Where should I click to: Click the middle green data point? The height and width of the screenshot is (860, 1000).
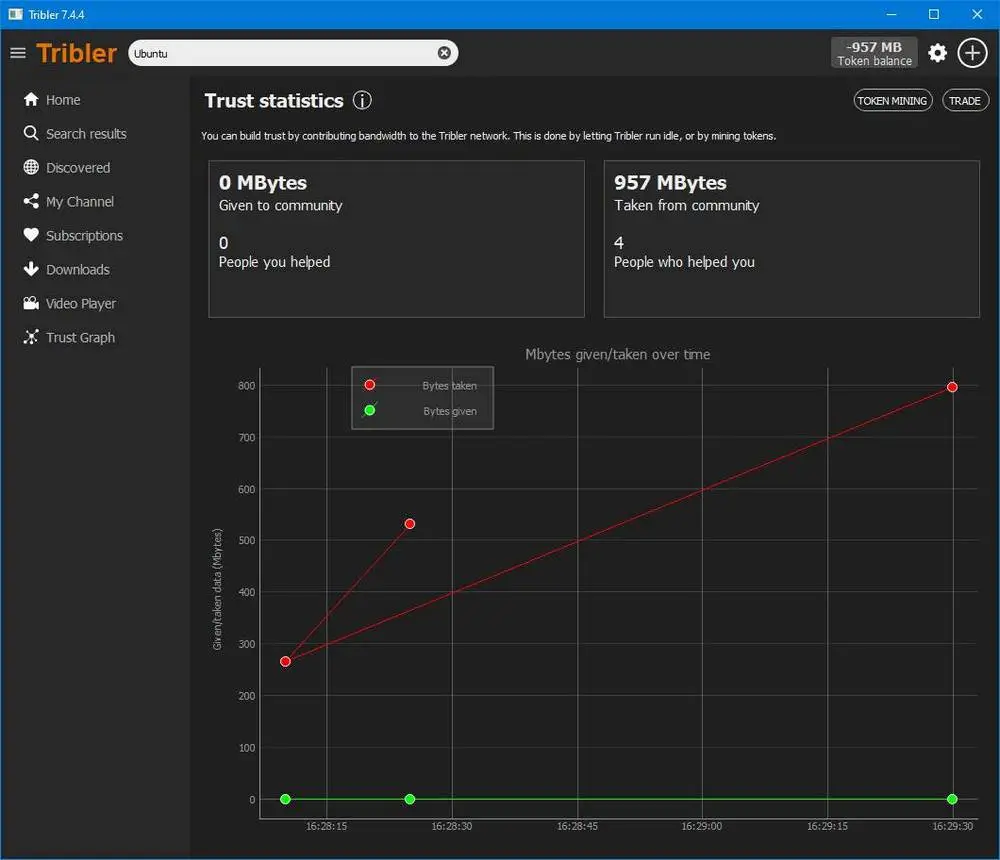click(x=409, y=799)
